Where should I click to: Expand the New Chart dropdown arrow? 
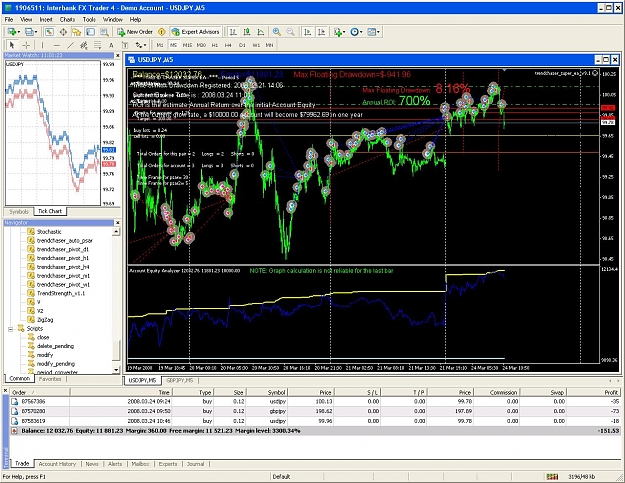19,32
